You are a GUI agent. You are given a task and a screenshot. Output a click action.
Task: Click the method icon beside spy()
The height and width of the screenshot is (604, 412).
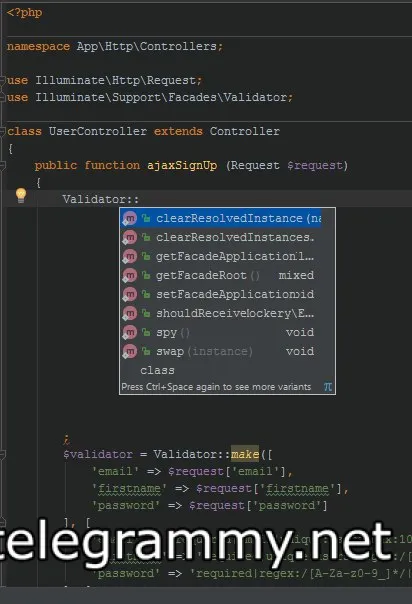tap(130, 332)
